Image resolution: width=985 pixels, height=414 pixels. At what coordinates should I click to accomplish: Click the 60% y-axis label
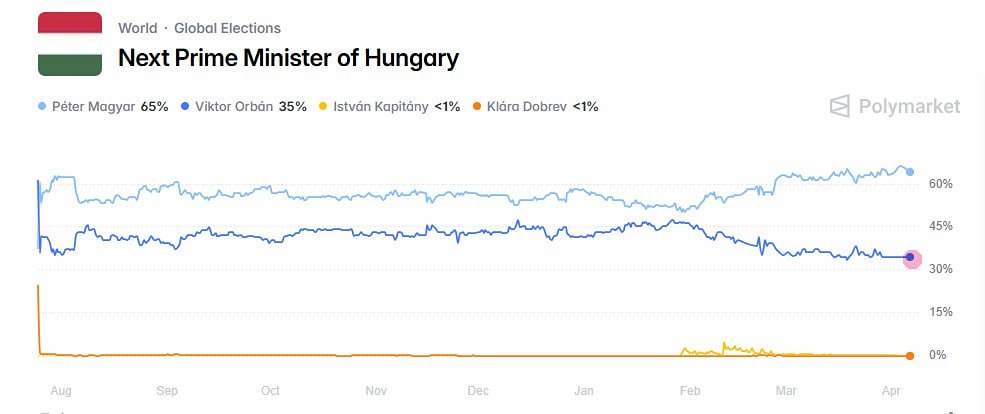click(x=941, y=184)
